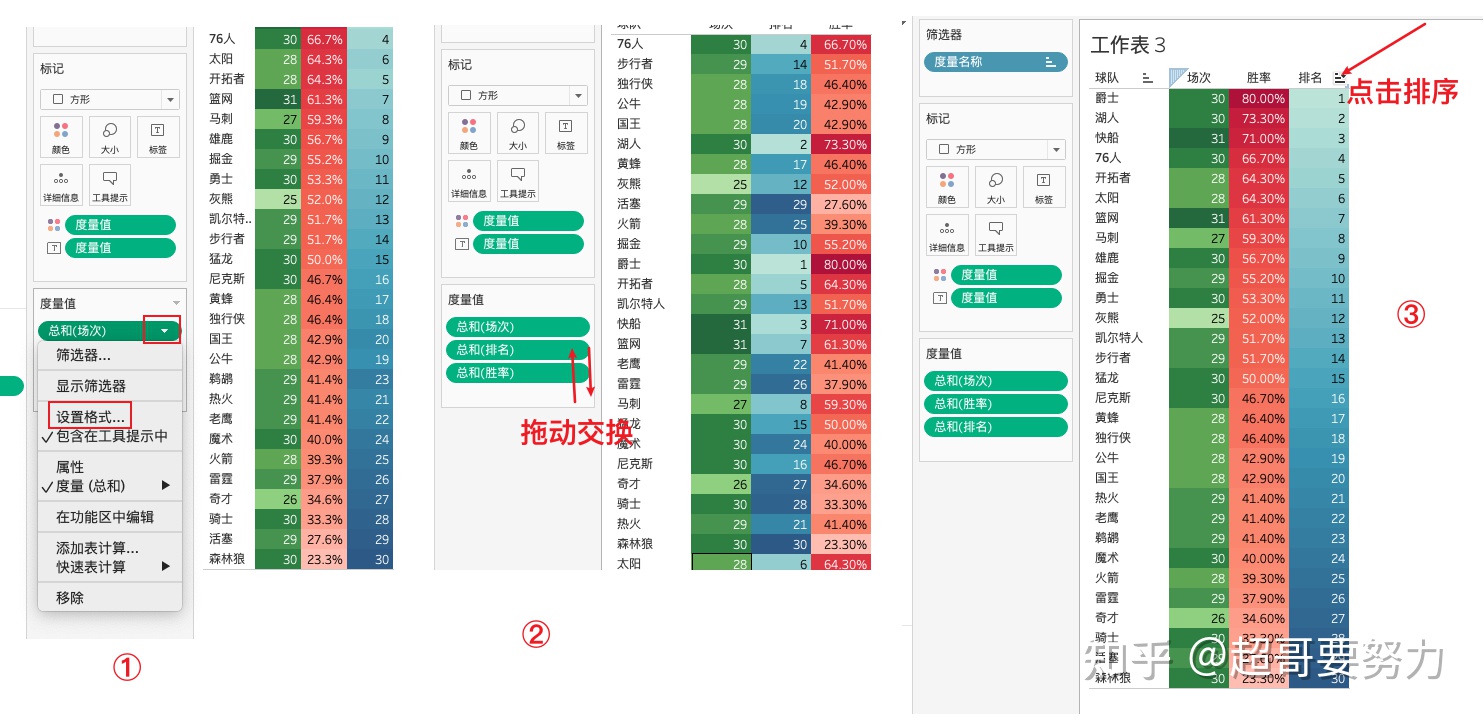Screen dimensions: 1484x720
Task: Open the 工具提示 tooltip card beside 工作表 3
Action: click(996, 235)
